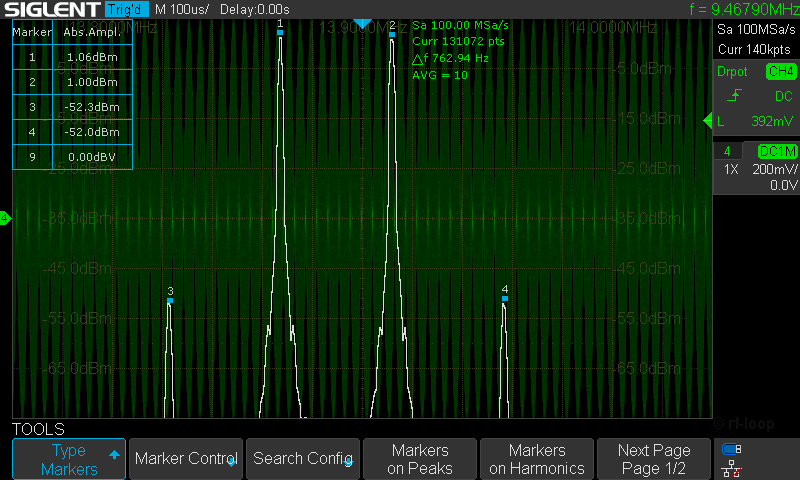Screen dimensions: 800x480
Task: Click marker 4 amplitude -52.0dBm cell
Action: coord(92,132)
